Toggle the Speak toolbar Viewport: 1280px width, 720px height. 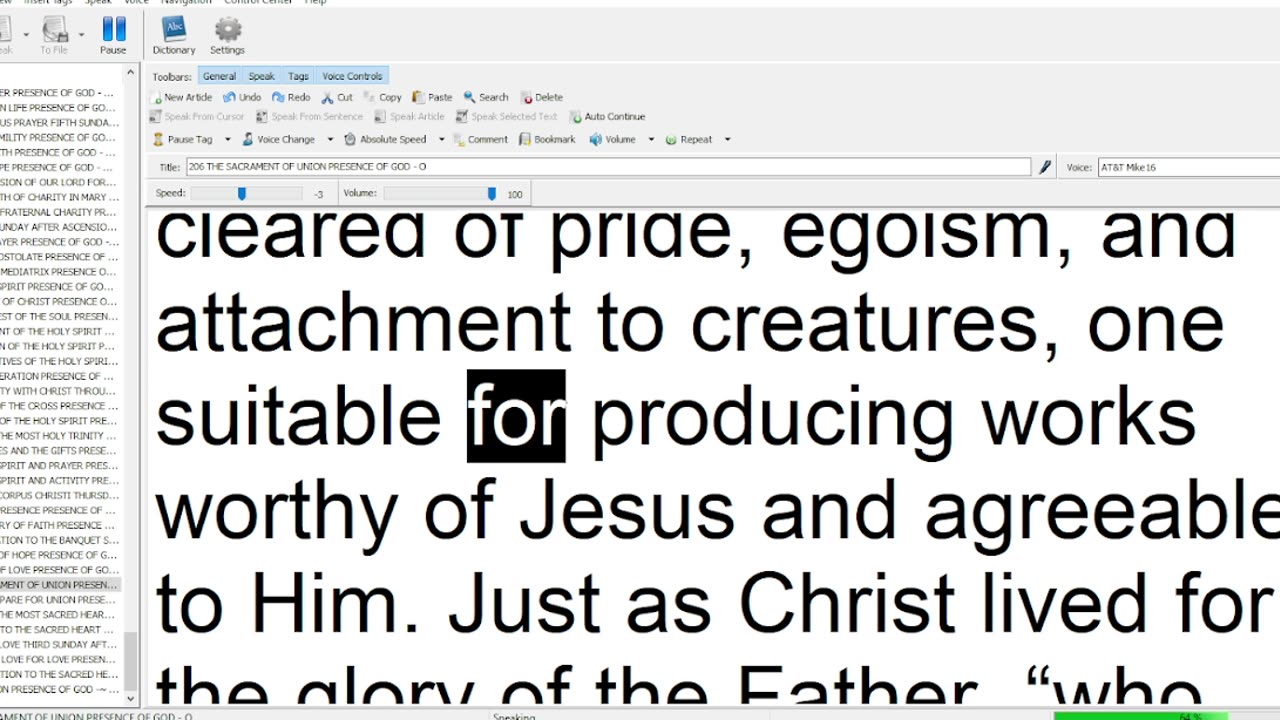(262, 76)
